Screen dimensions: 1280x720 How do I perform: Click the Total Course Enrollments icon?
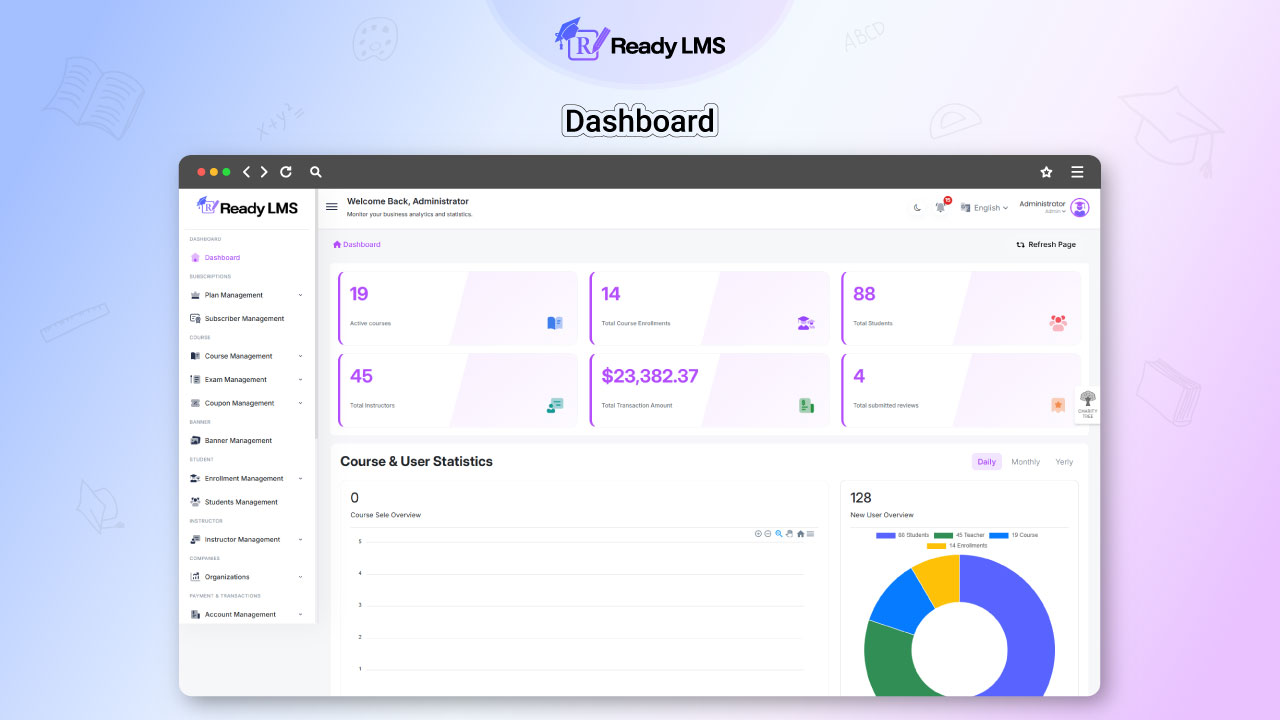(806, 323)
